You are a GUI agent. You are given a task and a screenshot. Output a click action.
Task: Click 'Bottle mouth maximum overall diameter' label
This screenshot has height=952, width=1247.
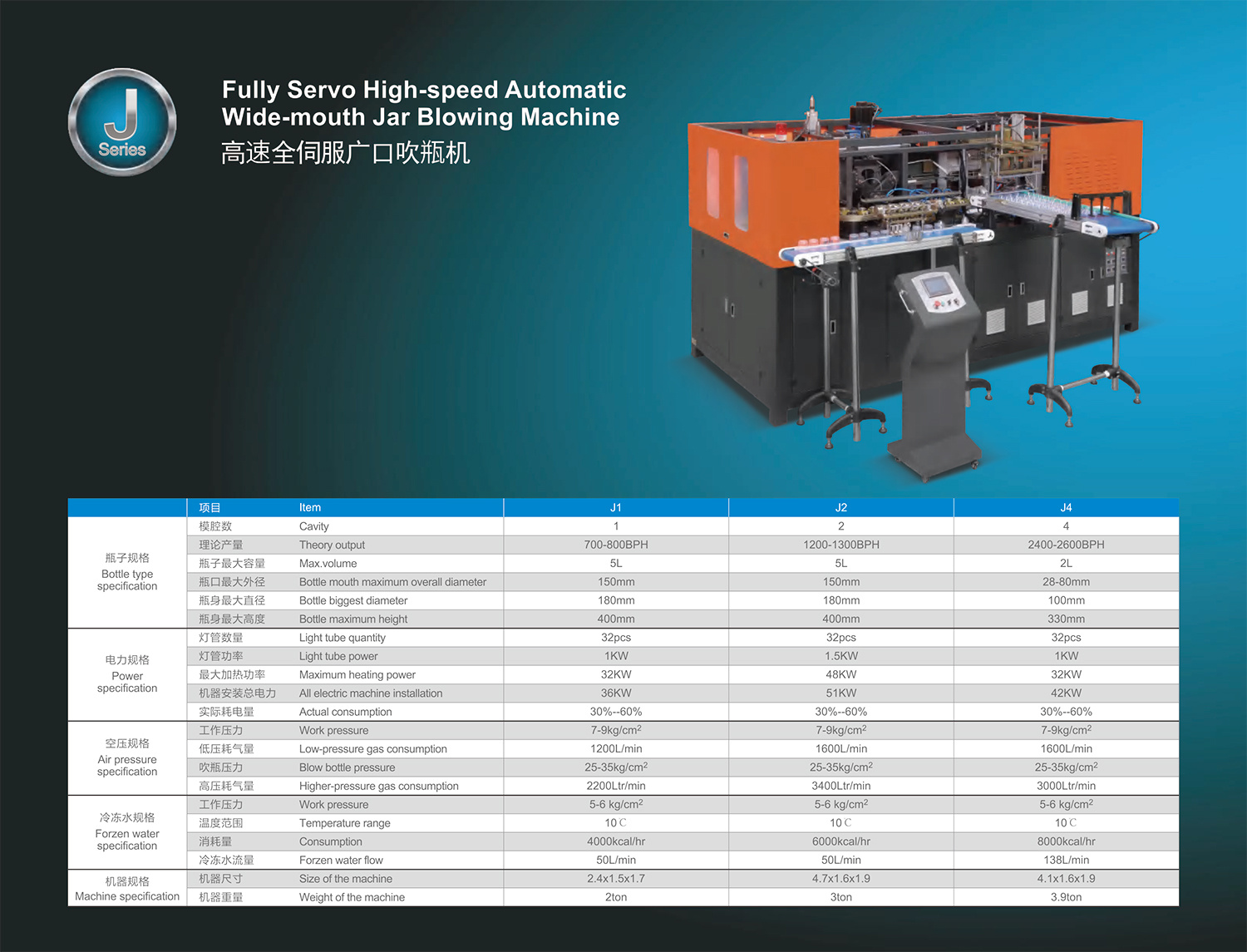click(x=392, y=582)
